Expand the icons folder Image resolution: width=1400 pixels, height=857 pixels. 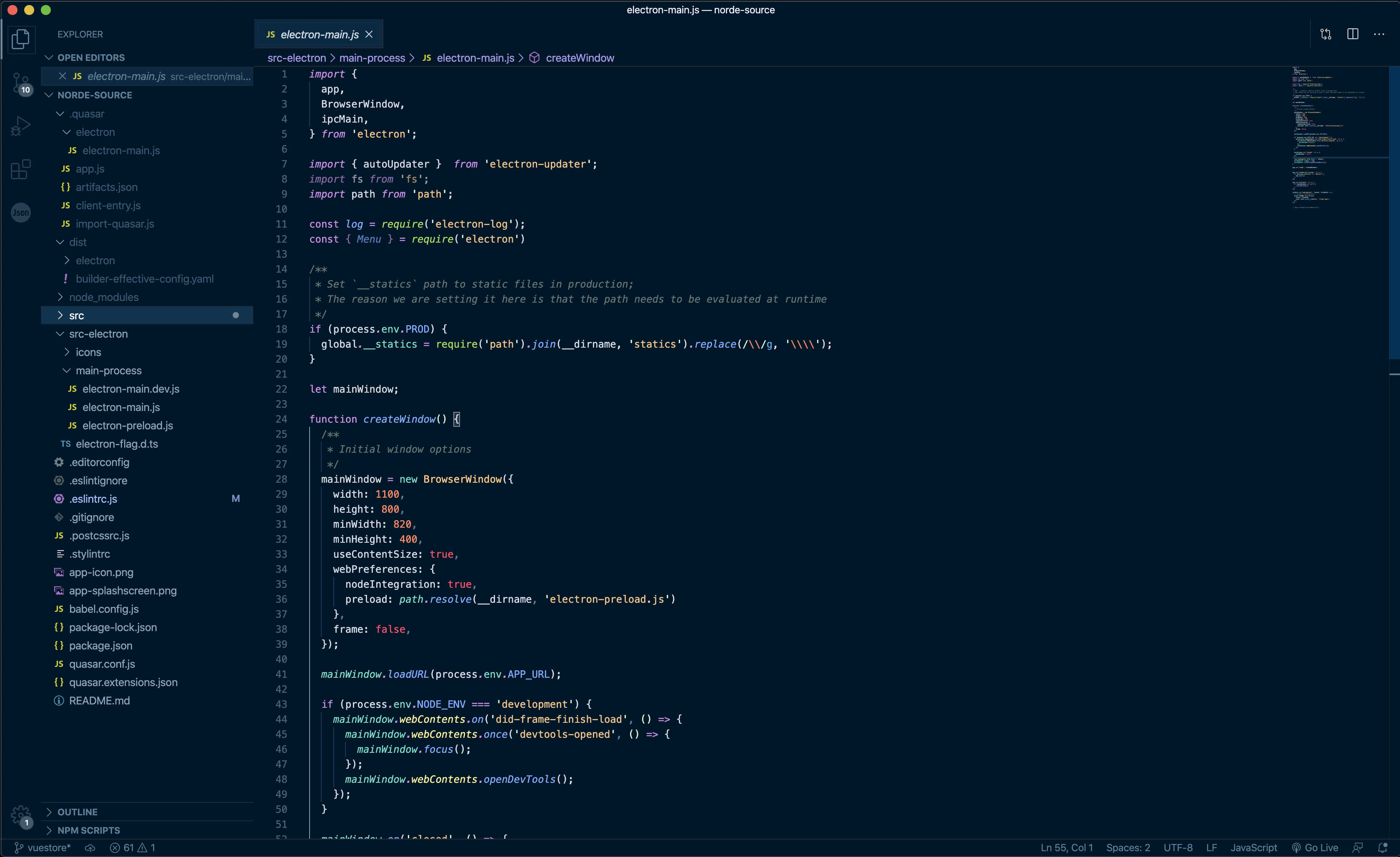click(x=147, y=352)
